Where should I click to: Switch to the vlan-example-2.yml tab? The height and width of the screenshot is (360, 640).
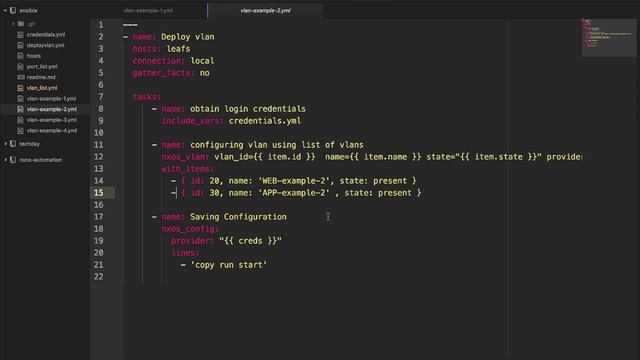click(266, 11)
